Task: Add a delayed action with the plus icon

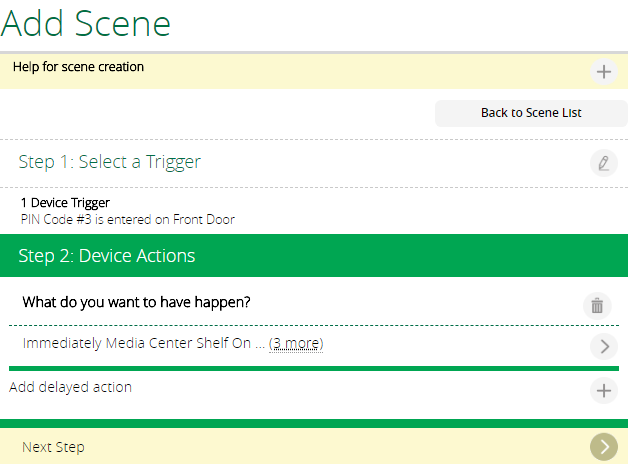Action: pos(603,391)
